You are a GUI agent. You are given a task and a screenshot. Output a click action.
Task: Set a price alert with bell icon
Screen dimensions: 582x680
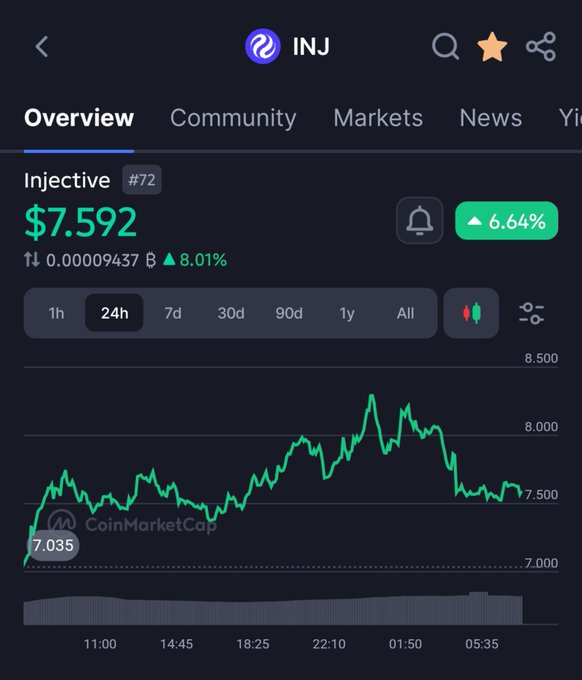pos(419,221)
